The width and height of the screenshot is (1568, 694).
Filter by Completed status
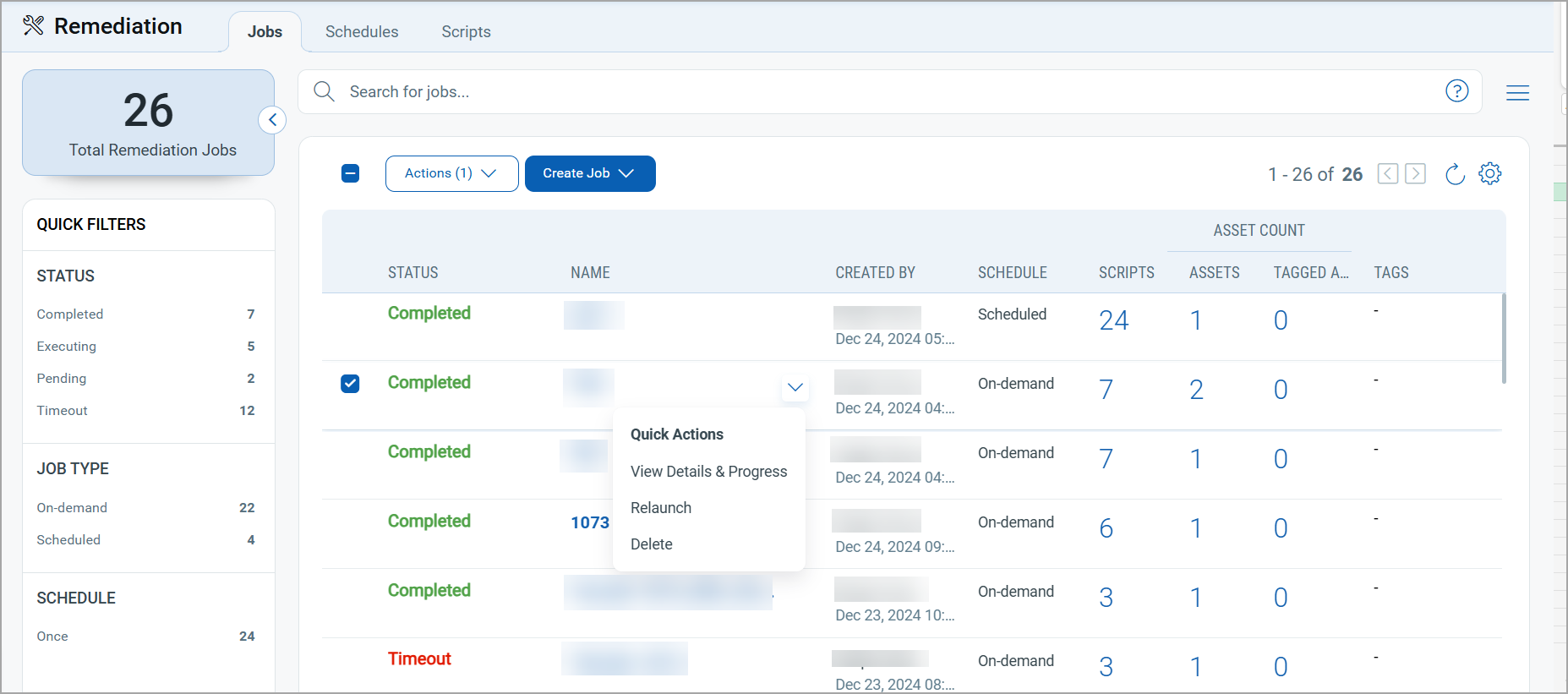[x=145, y=314]
